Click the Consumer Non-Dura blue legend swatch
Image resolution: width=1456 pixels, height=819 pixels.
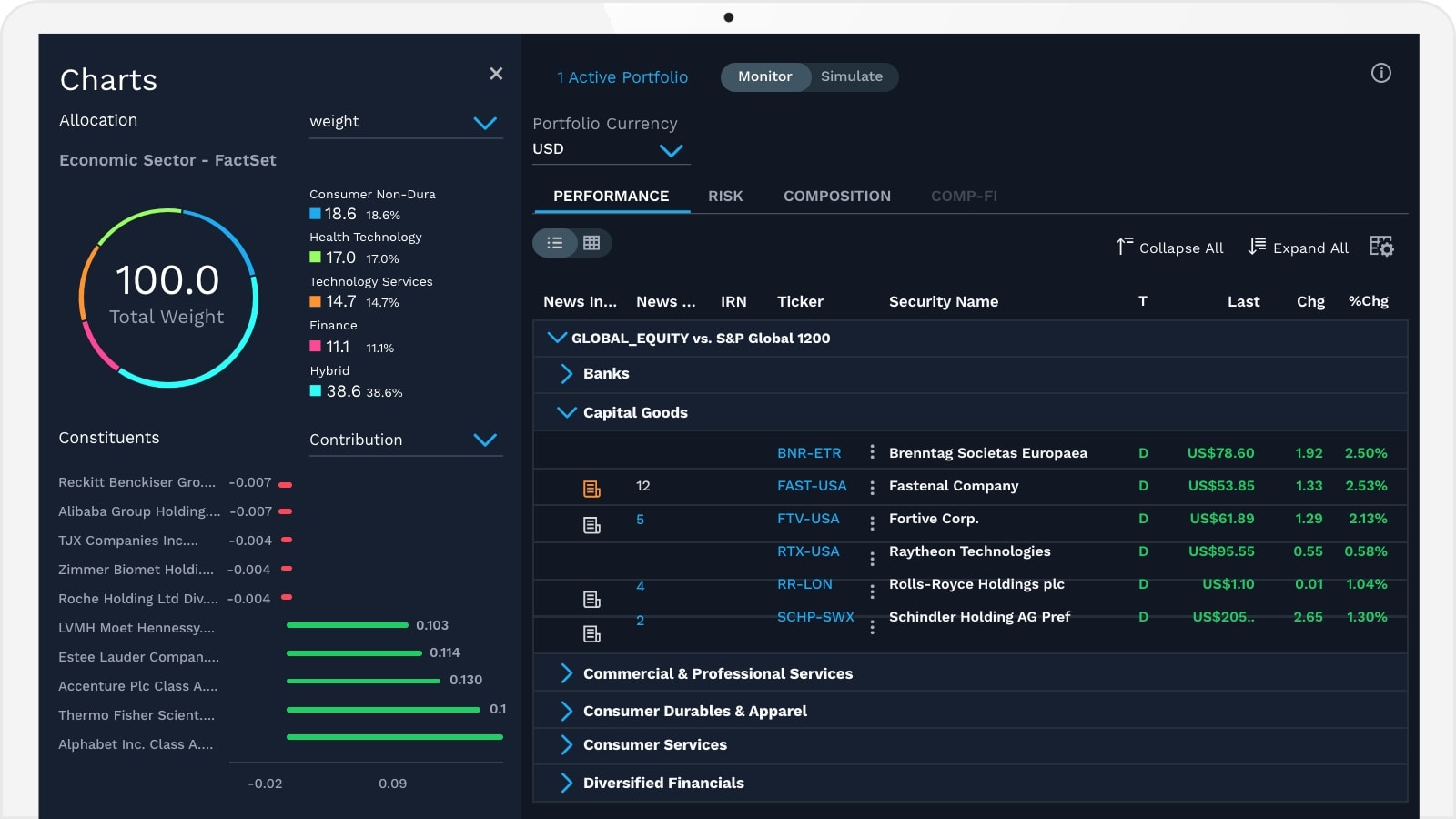[315, 214]
